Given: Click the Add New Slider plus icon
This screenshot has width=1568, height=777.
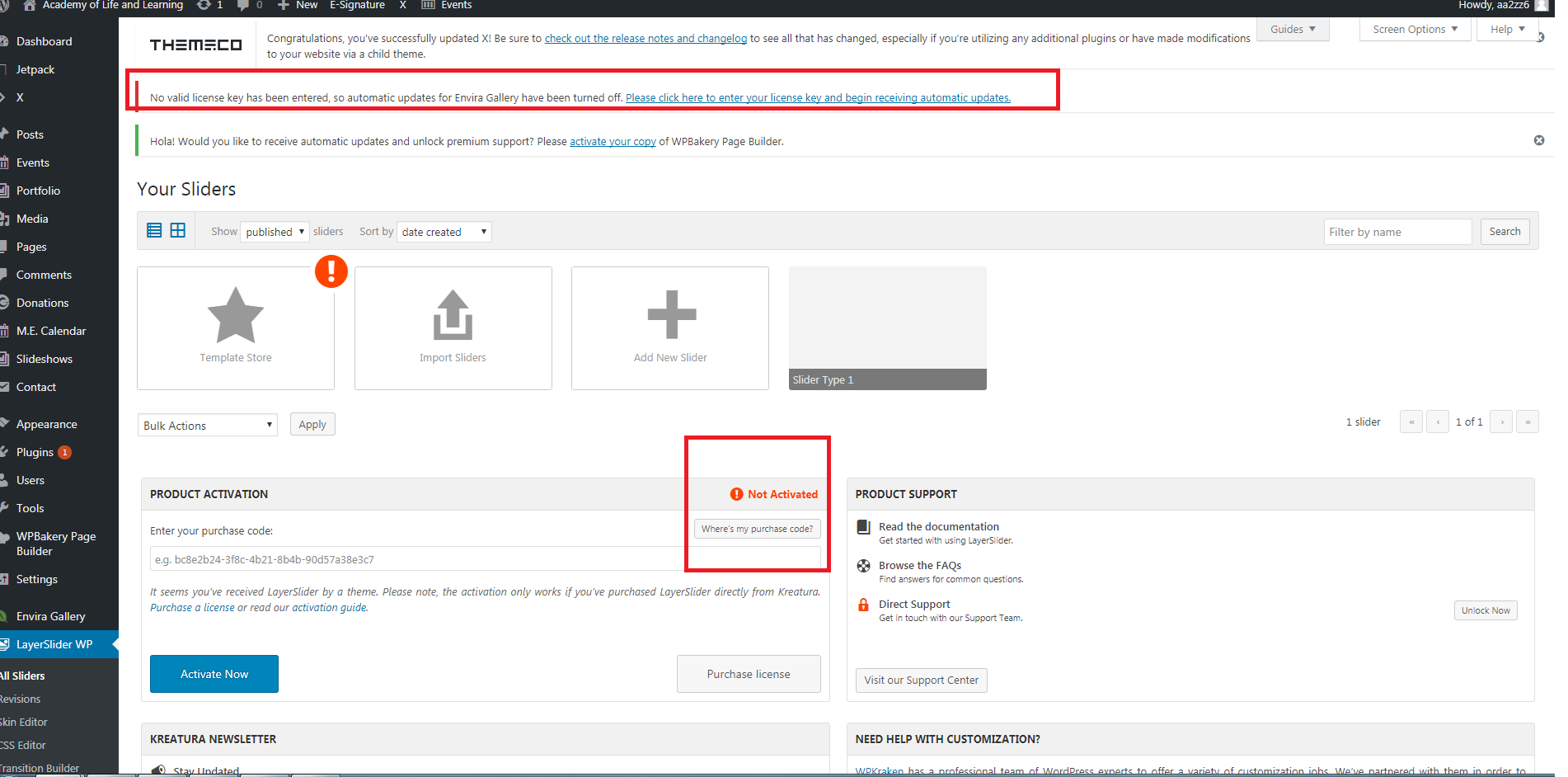Looking at the screenshot, I should click(671, 315).
